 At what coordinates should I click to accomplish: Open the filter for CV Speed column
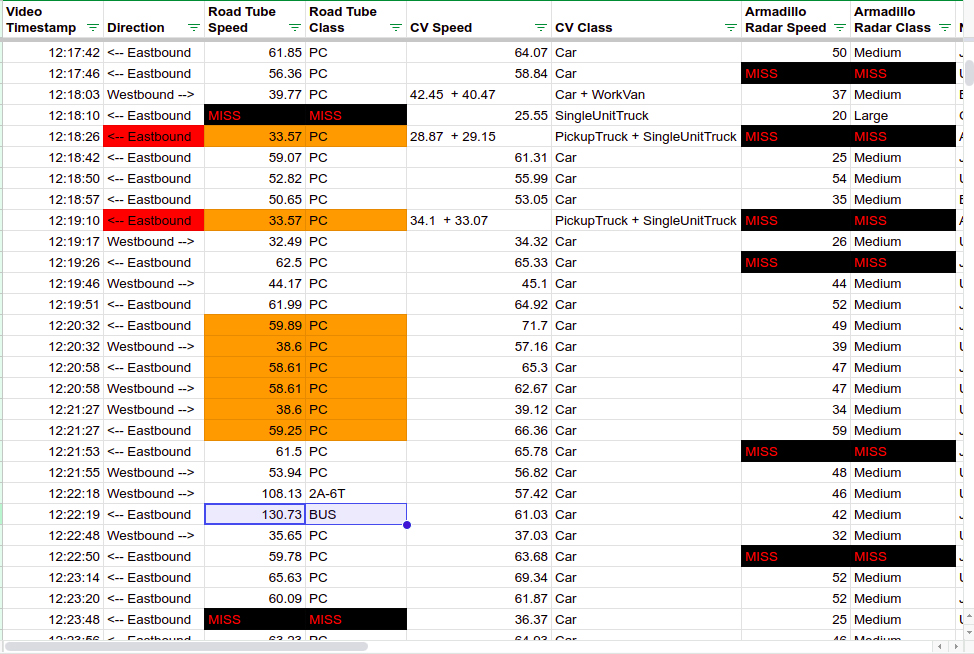click(543, 27)
